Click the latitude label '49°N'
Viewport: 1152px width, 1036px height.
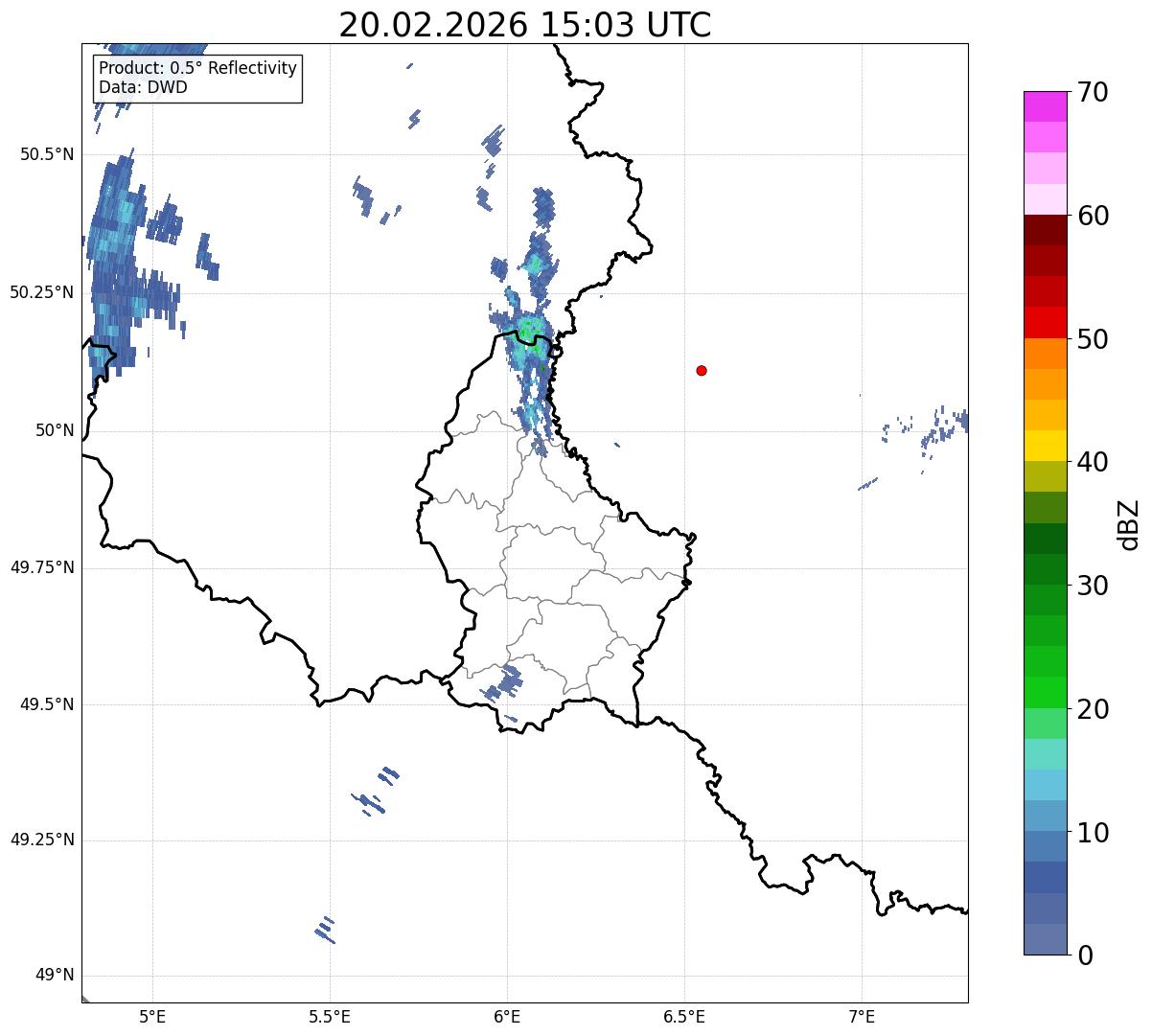click(x=55, y=976)
